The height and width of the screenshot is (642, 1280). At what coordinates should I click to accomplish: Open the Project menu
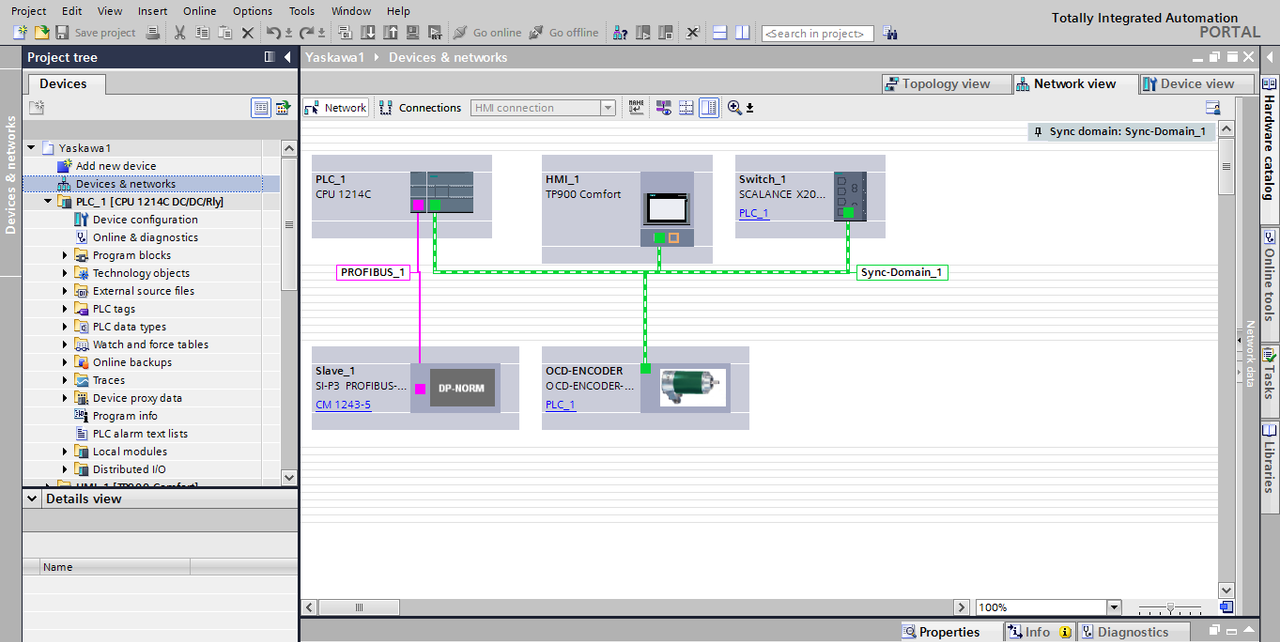(29, 11)
